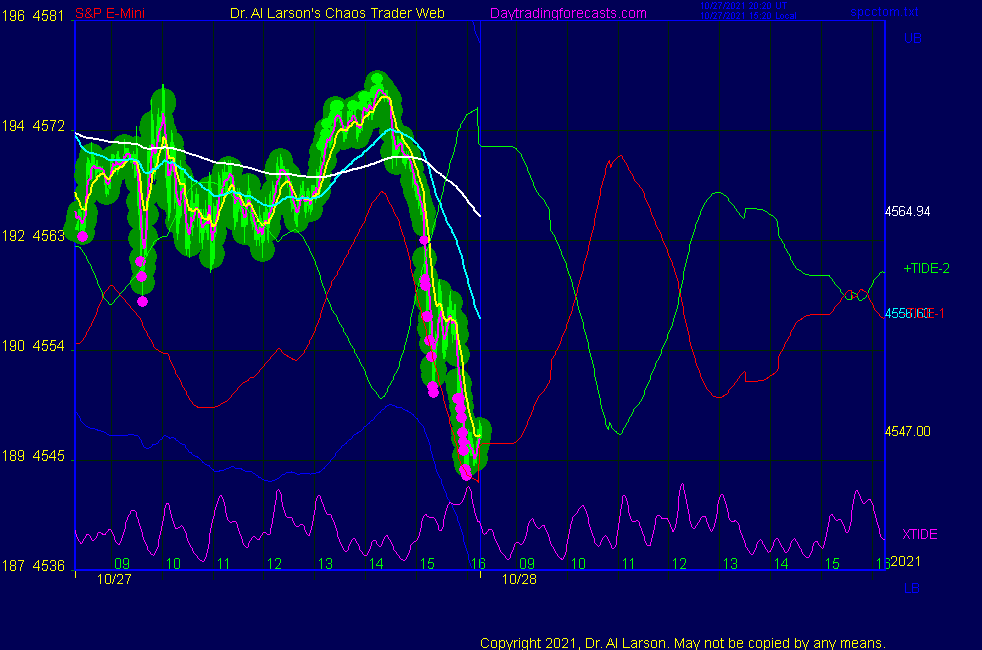
Task: Click the '190 4554' price axis label
Action: pos(33,346)
